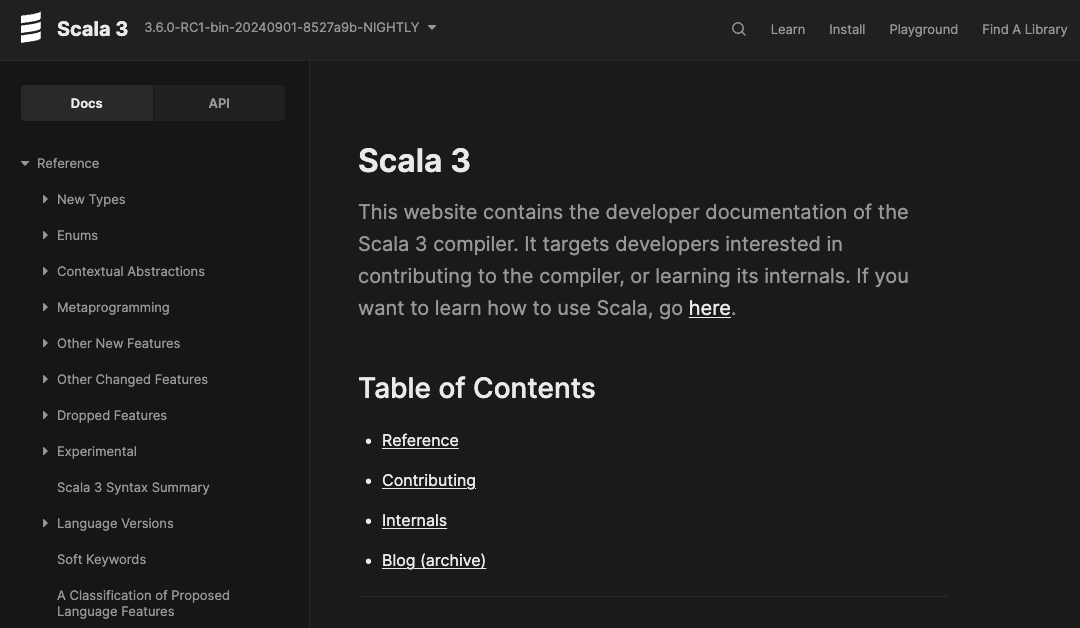Screen dimensions: 1080x628
Task: Open the version selector dropdown arrow
Action: click(432, 28)
